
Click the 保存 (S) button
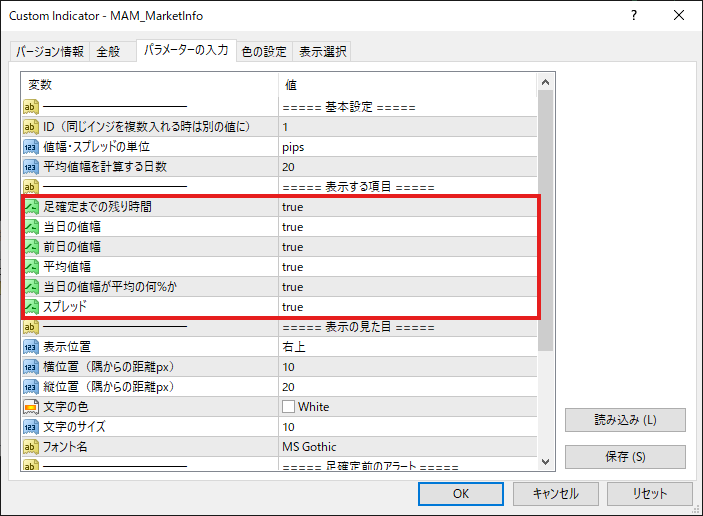[625, 457]
